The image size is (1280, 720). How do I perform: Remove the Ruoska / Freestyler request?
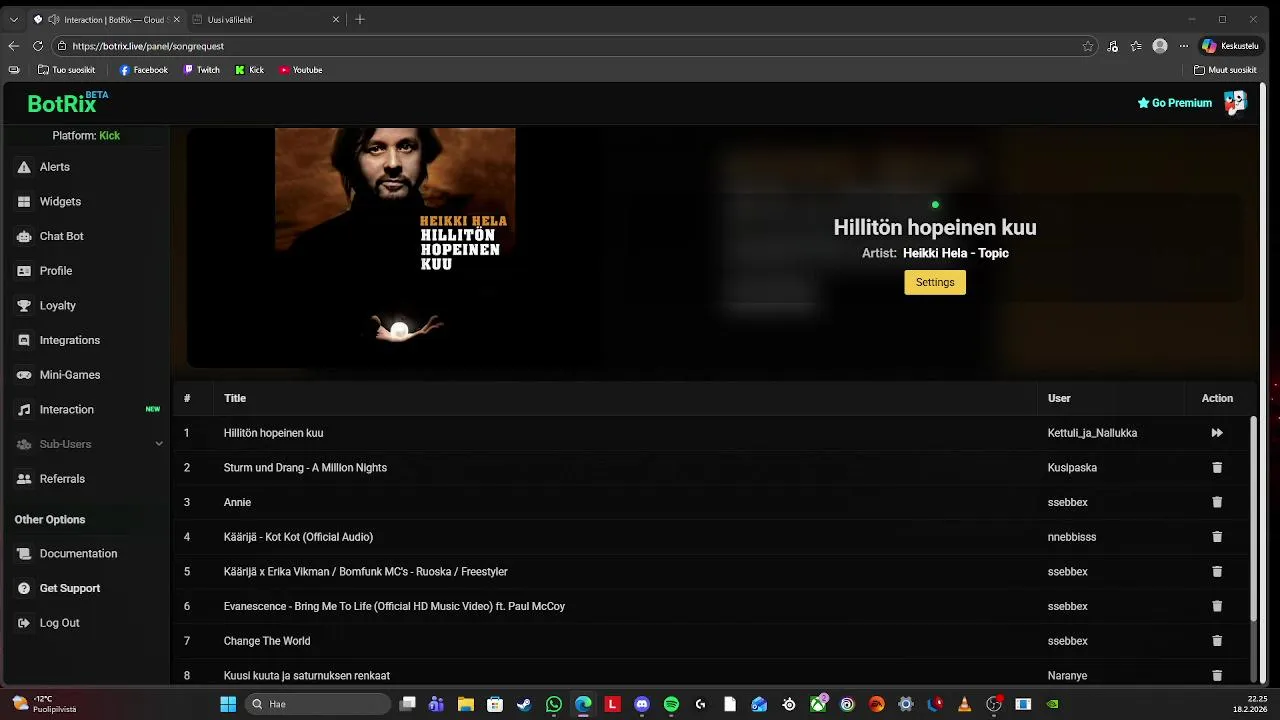click(x=1217, y=572)
